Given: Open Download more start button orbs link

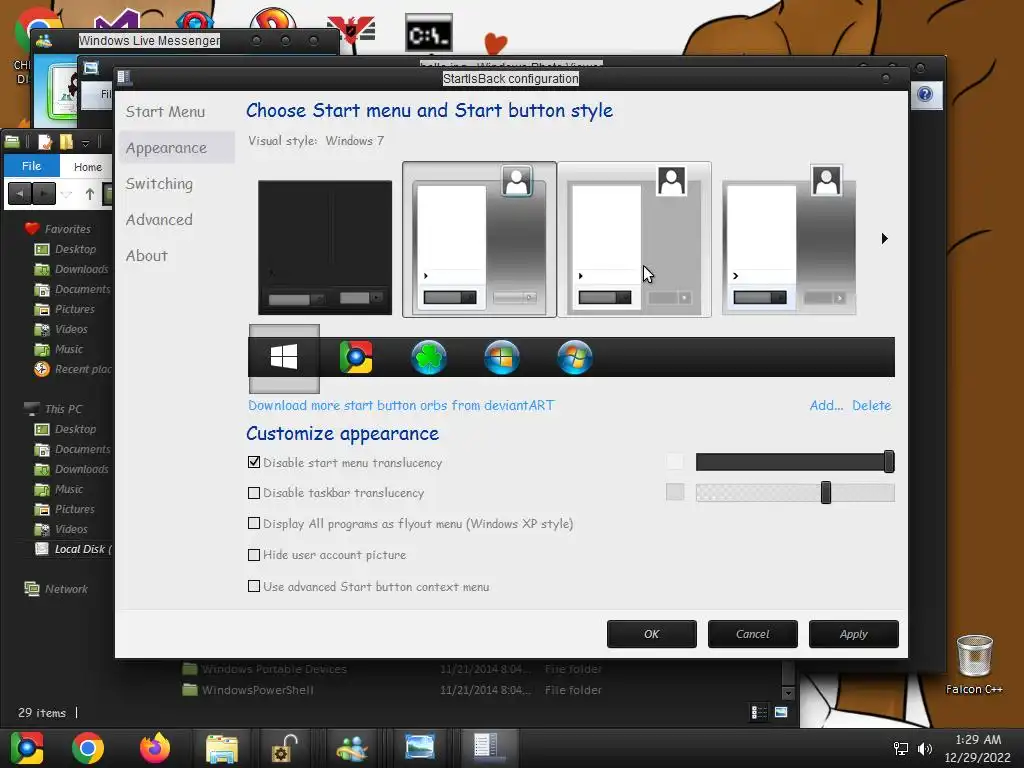Looking at the screenshot, I should coord(401,406).
